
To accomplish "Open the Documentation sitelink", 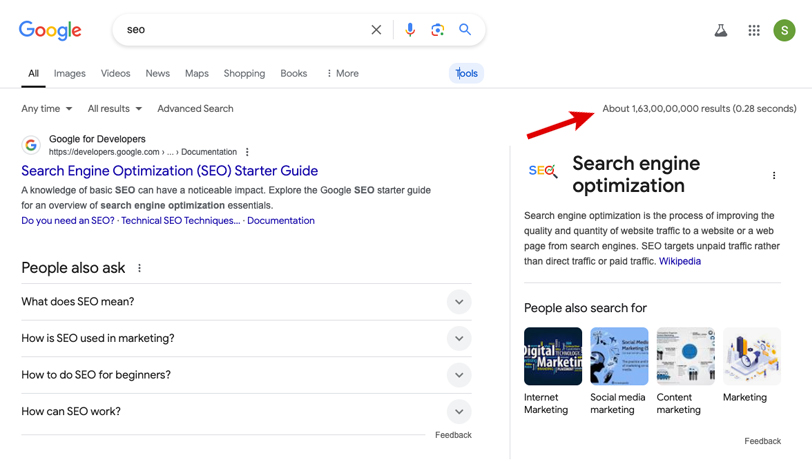I will click(x=281, y=221).
